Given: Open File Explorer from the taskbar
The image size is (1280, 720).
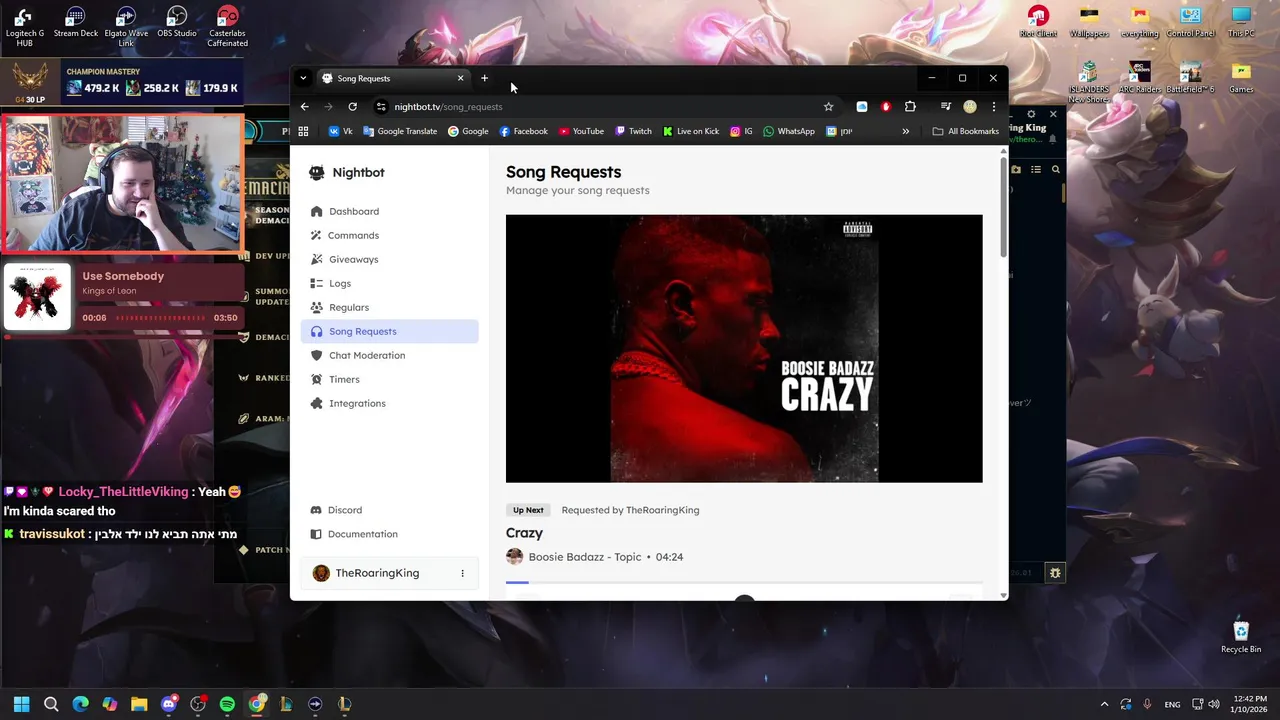Looking at the screenshot, I should (139, 704).
